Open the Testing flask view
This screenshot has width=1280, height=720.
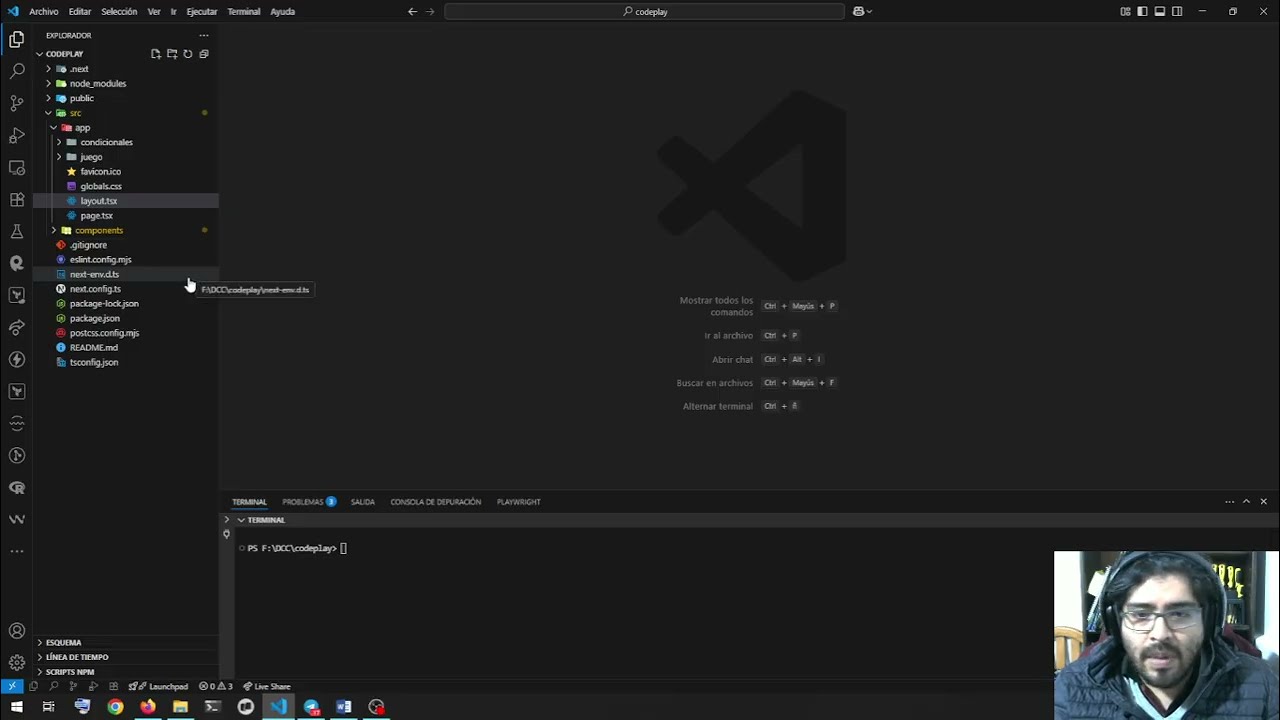(x=16, y=231)
